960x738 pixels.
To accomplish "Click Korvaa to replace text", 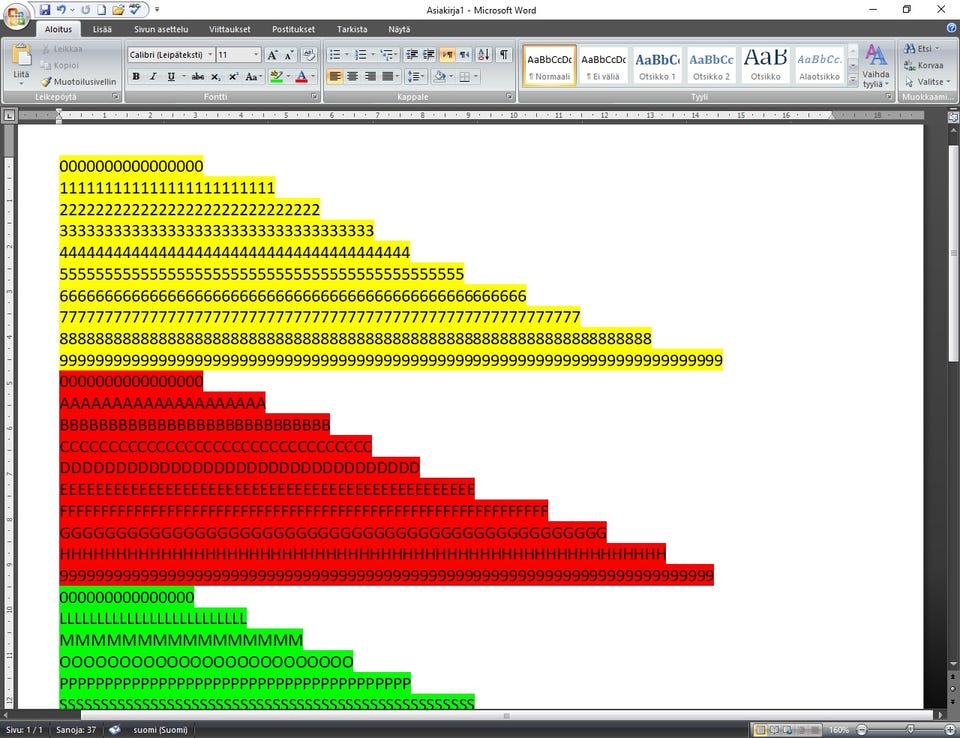I will [924, 65].
